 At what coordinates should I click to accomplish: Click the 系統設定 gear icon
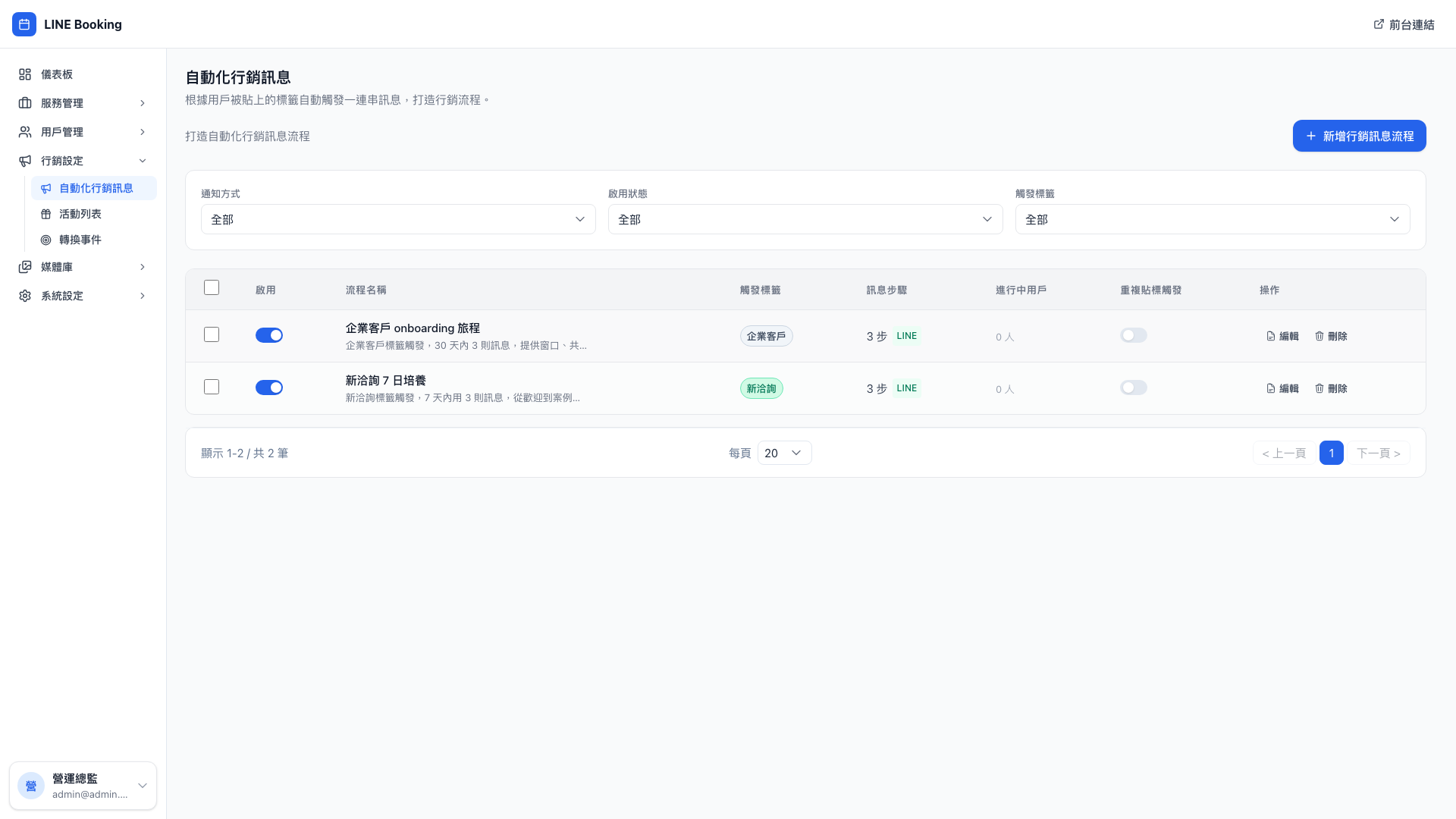tap(25, 296)
